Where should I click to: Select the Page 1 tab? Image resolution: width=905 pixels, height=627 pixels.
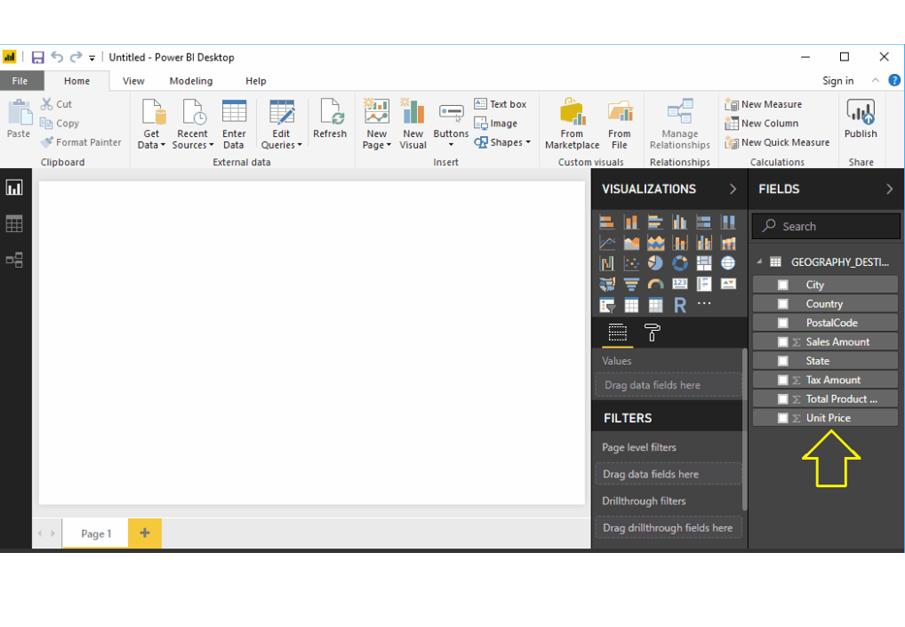[96, 533]
